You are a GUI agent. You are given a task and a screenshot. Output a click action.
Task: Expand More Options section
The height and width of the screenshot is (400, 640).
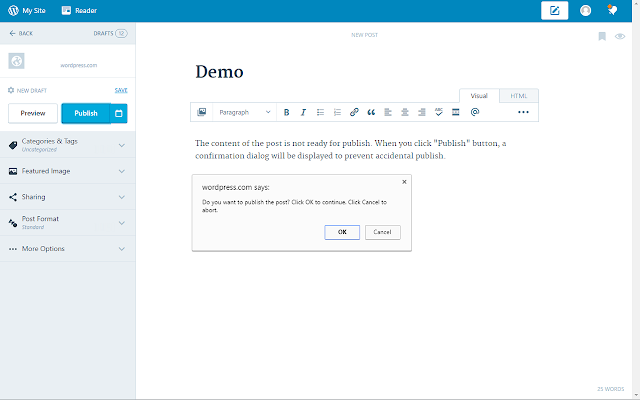click(x=68, y=249)
